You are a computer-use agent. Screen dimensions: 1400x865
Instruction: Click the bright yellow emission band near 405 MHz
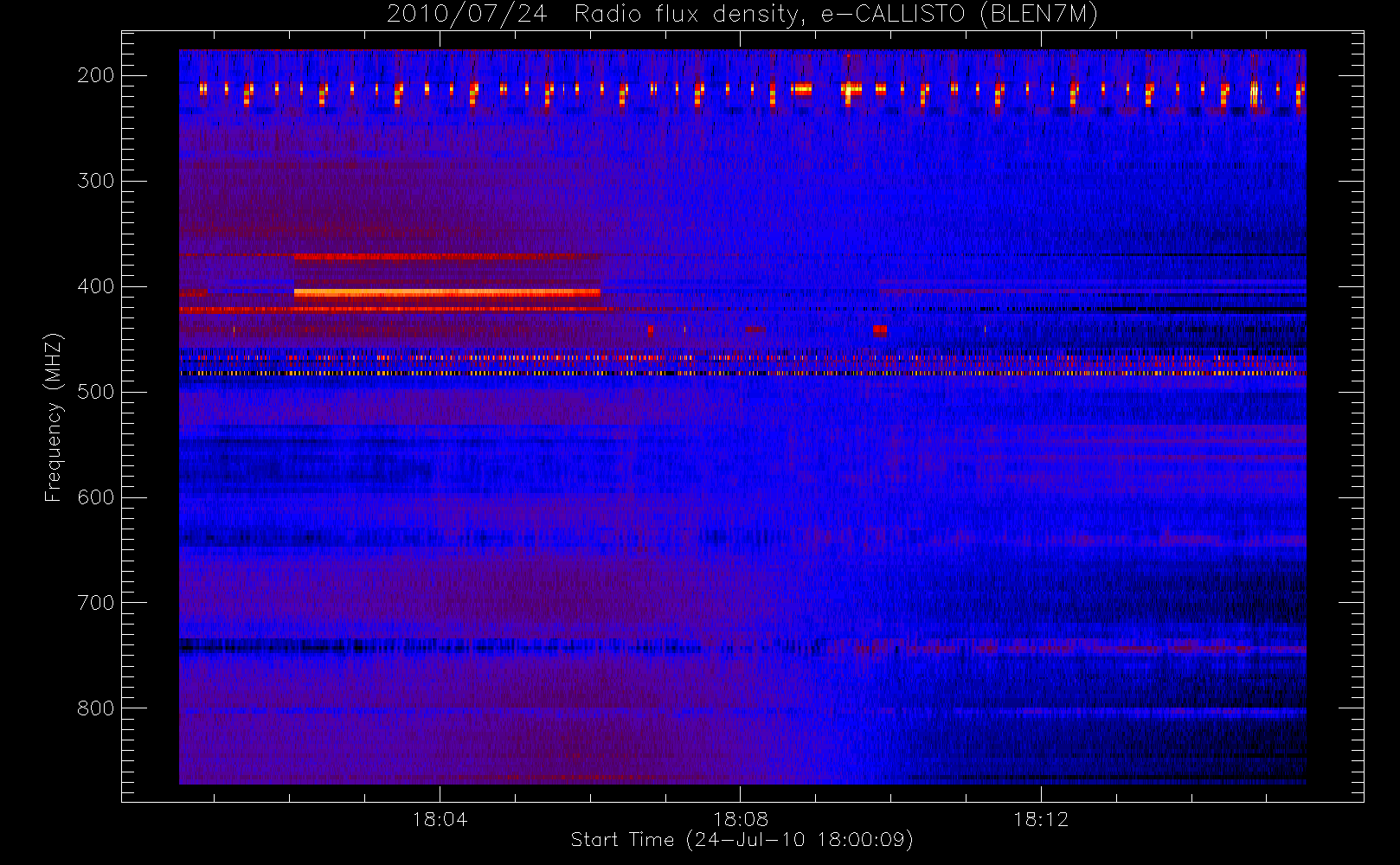[x=446, y=293]
